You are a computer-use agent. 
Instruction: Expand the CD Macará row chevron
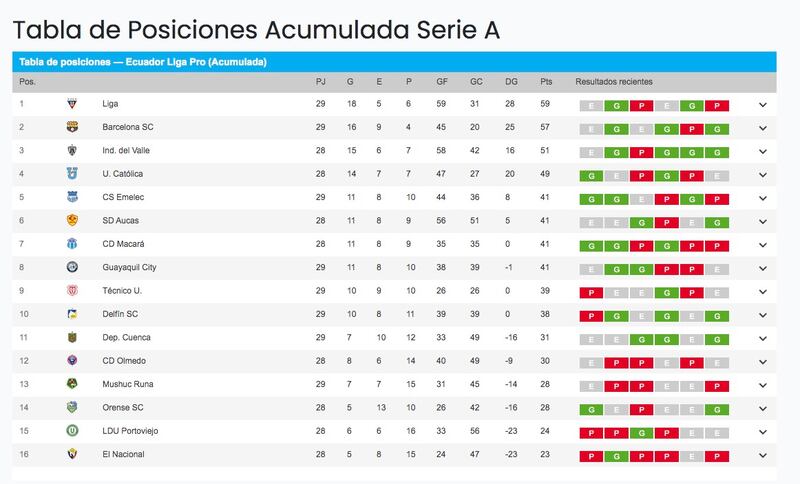pos(763,245)
